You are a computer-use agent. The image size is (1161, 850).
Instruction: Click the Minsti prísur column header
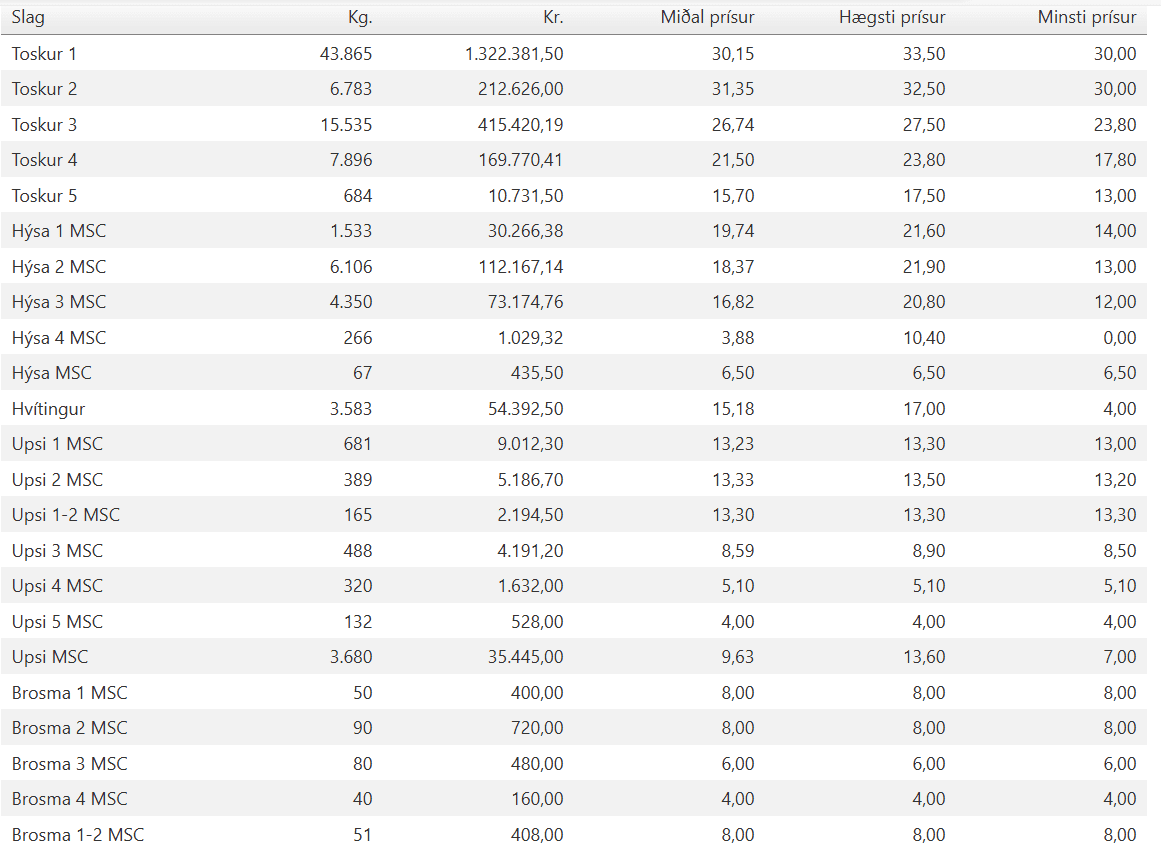(1086, 17)
